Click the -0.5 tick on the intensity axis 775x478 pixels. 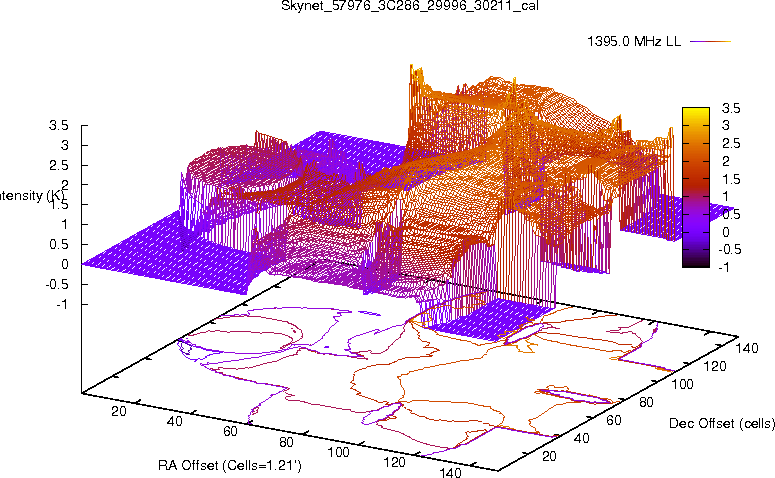[x=56, y=285]
